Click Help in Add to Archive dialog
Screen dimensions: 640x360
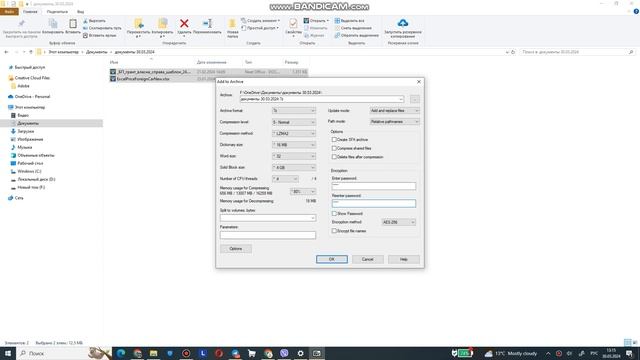click(404, 259)
